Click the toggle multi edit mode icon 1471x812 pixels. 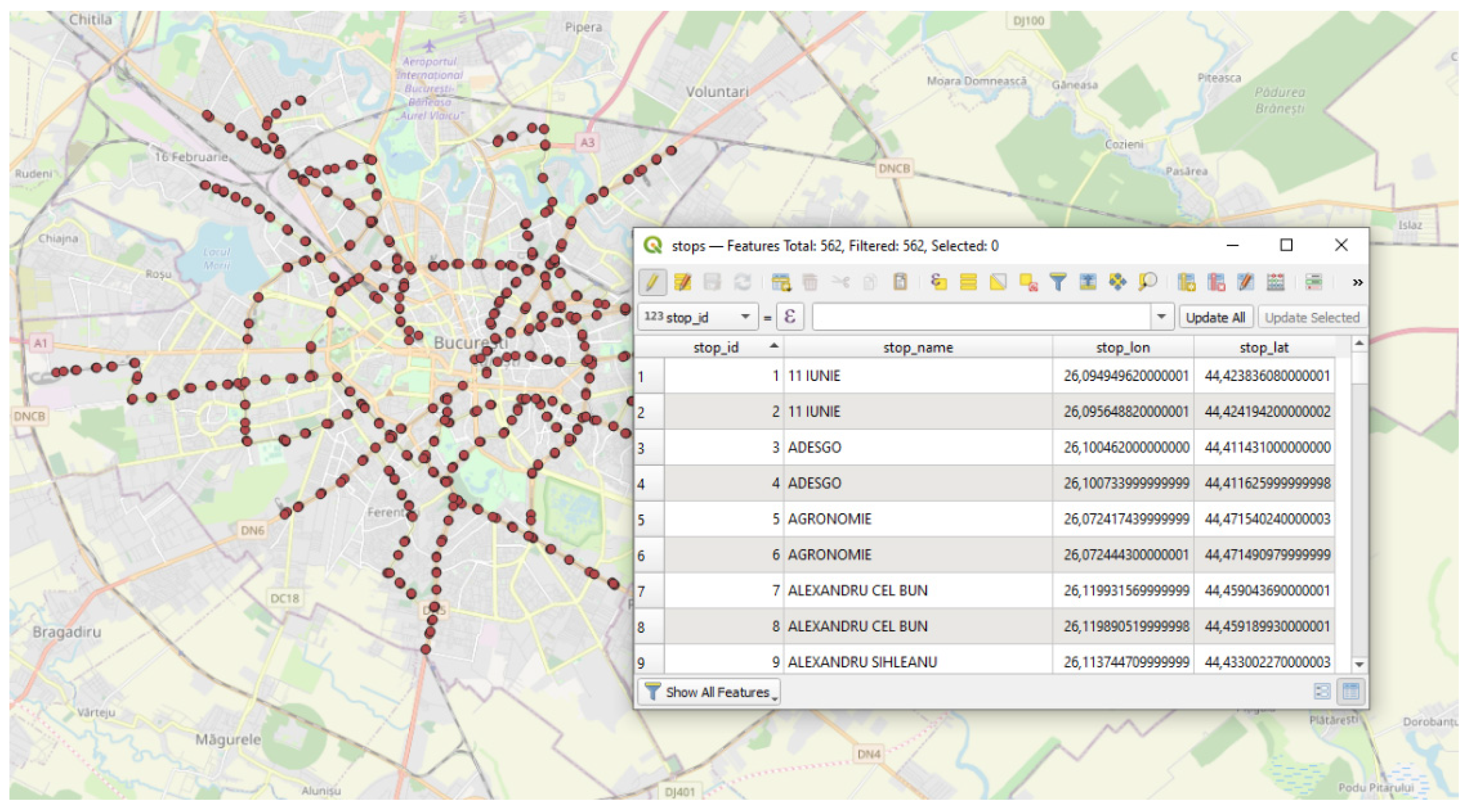coord(682,282)
